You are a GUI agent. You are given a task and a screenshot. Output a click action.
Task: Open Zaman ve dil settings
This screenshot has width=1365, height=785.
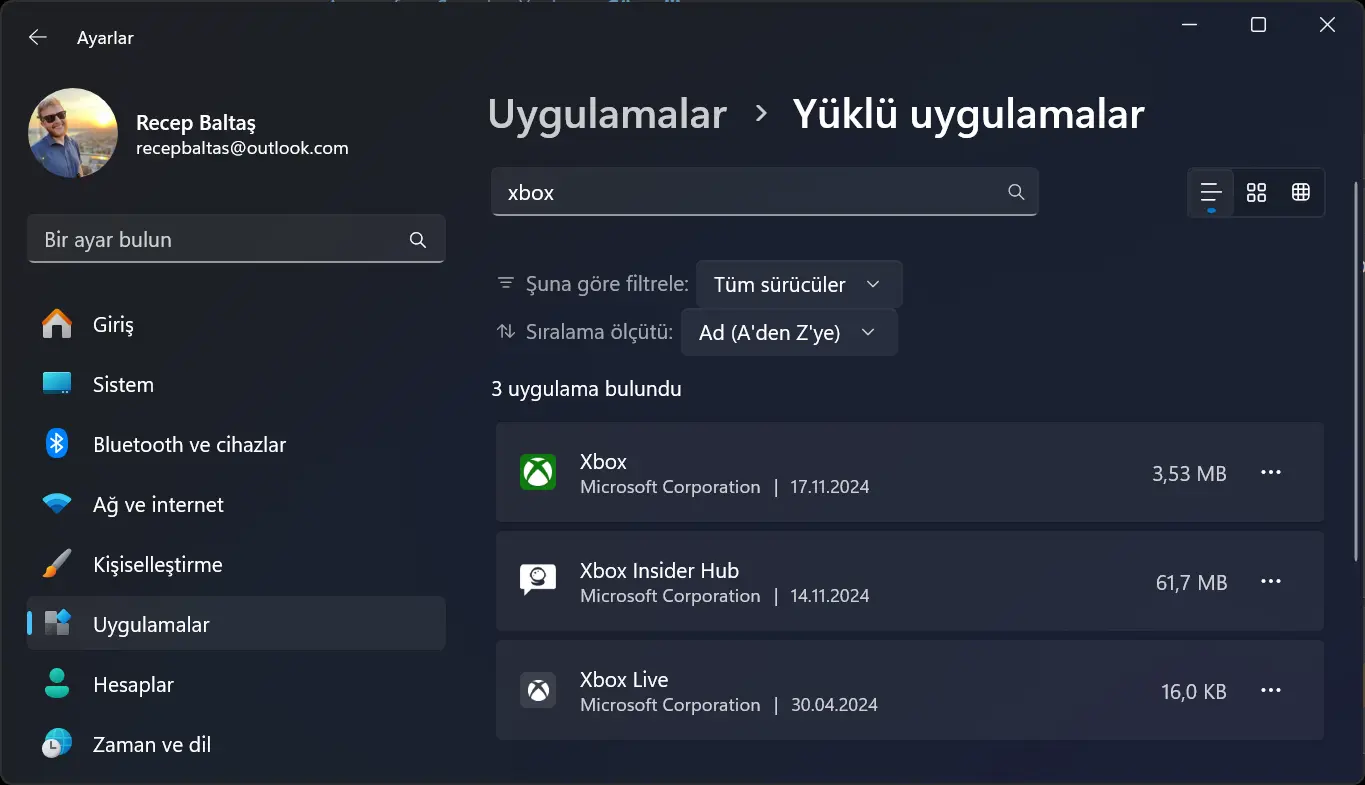point(236,745)
